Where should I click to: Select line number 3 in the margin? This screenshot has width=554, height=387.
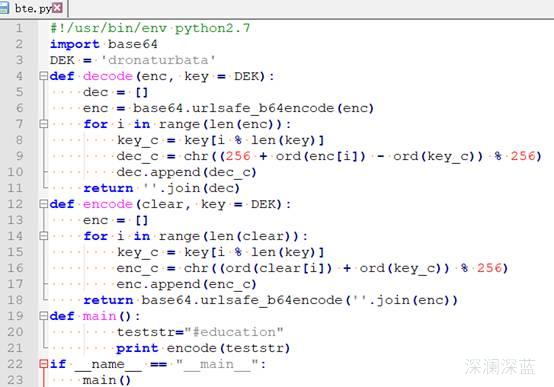click(19, 60)
